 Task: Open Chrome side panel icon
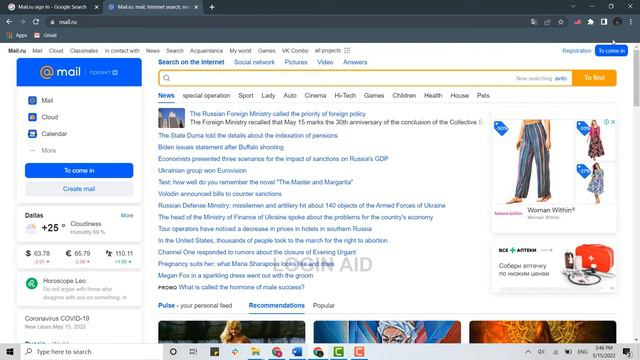point(604,22)
